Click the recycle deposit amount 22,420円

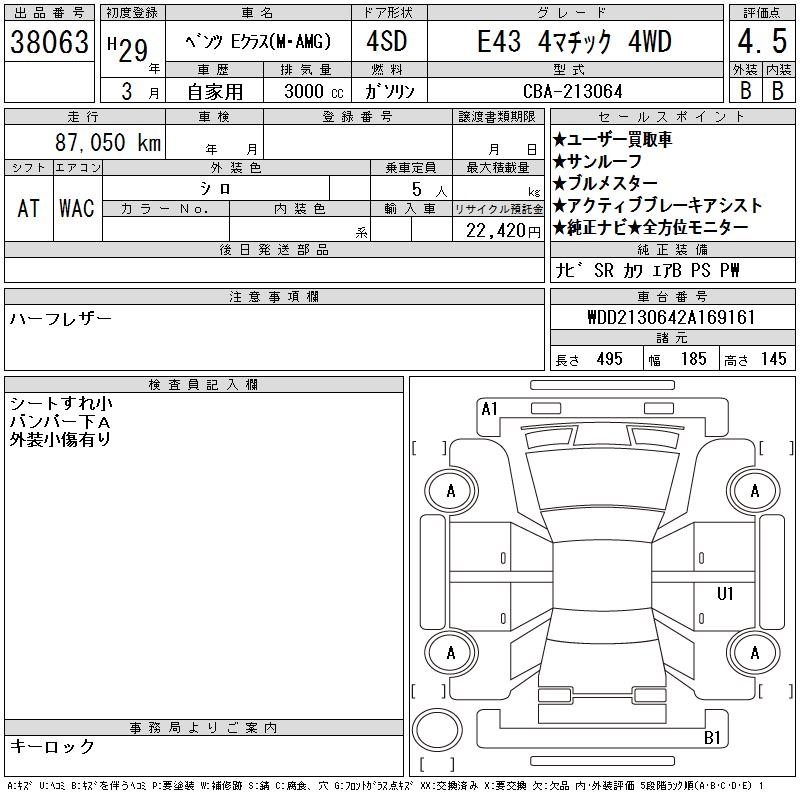click(502, 230)
